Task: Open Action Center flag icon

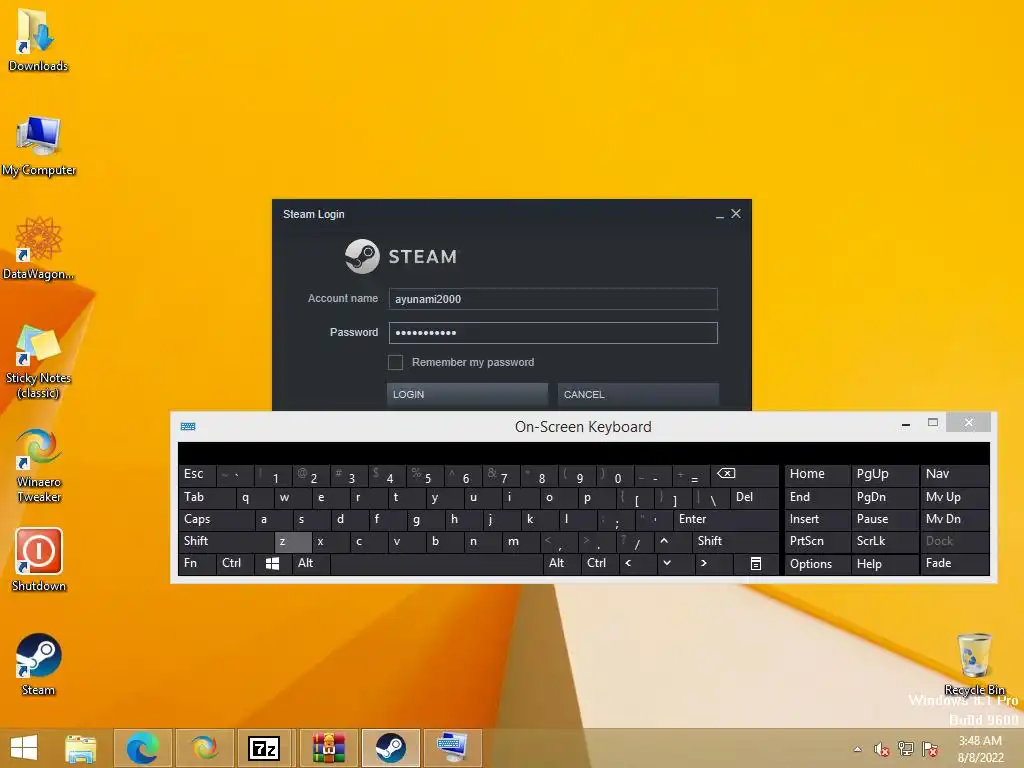Action: pyautogui.click(x=930, y=749)
